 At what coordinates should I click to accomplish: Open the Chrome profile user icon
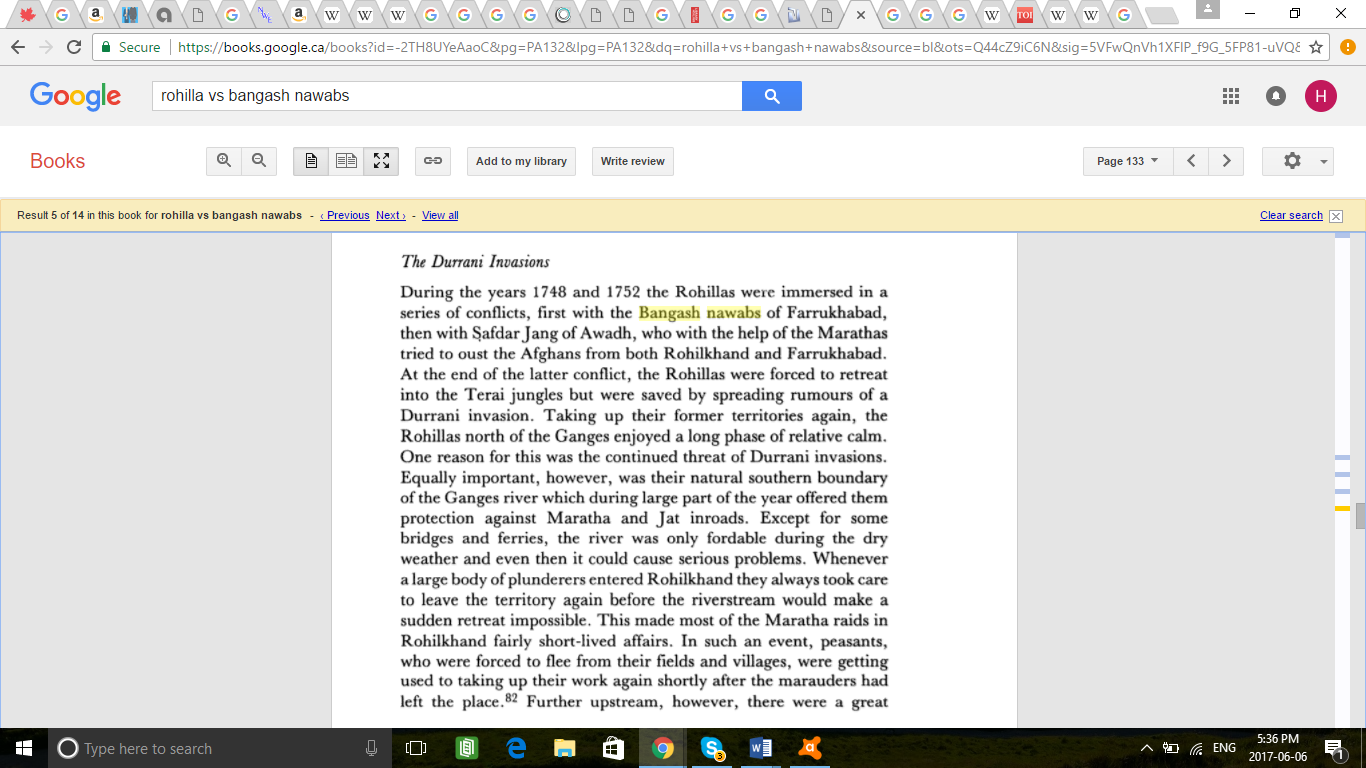point(1208,10)
